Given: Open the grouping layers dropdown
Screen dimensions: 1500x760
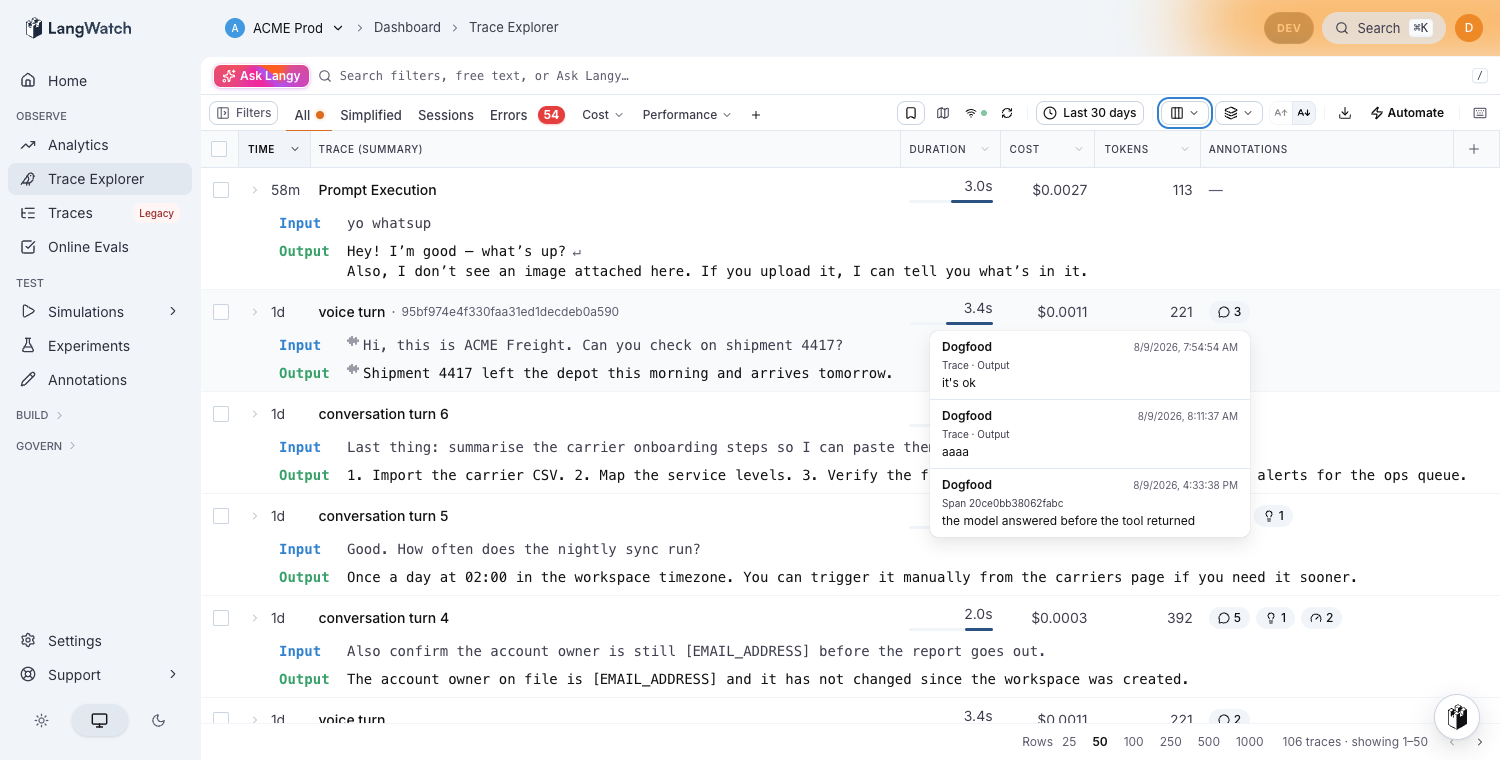Looking at the screenshot, I should 1239,113.
